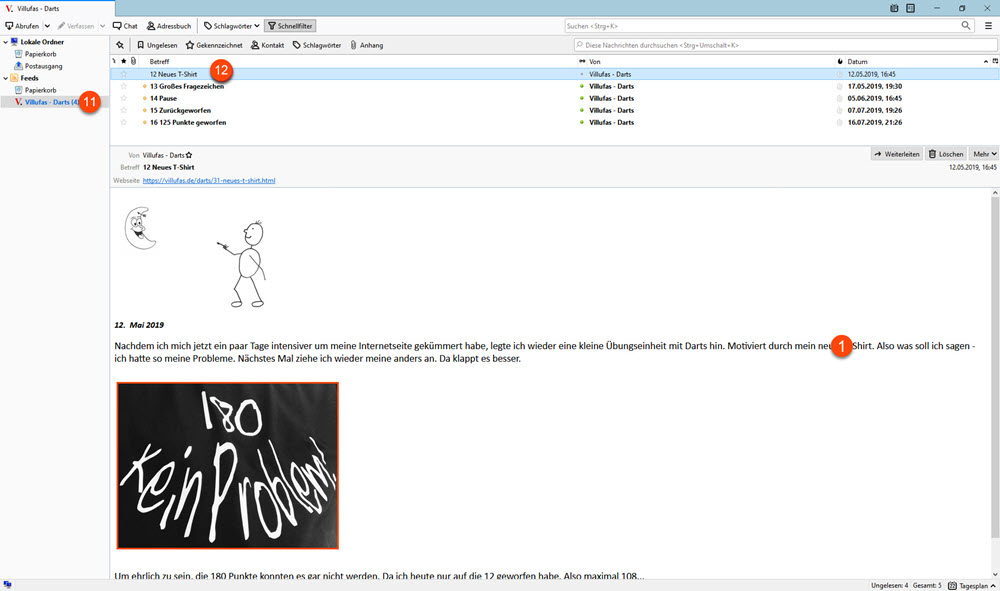Click the online status icon in status bar
Image resolution: width=1000 pixels, height=591 pixels.
point(8,584)
